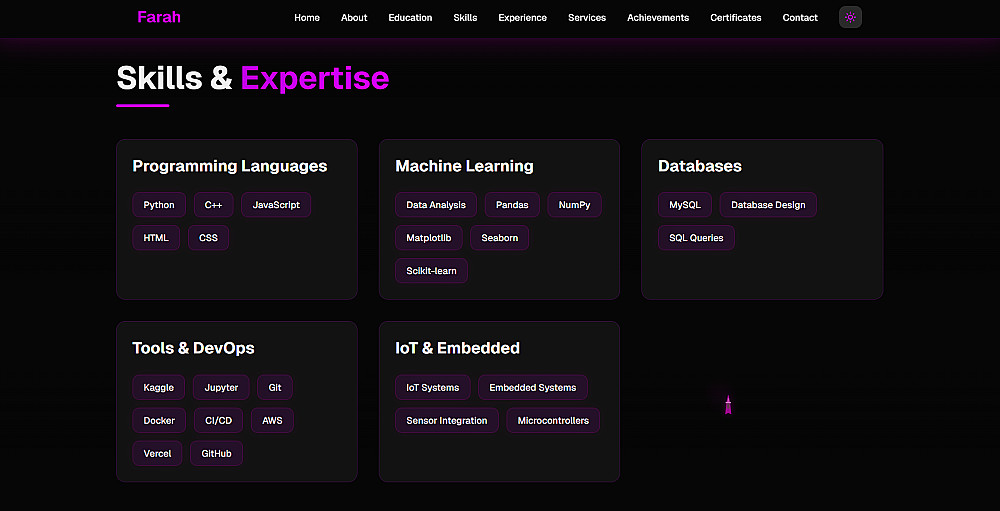Select the Vercel skill chip
Image resolution: width=1000 pixels, height=511 pixels.
(x=157, y=454)
